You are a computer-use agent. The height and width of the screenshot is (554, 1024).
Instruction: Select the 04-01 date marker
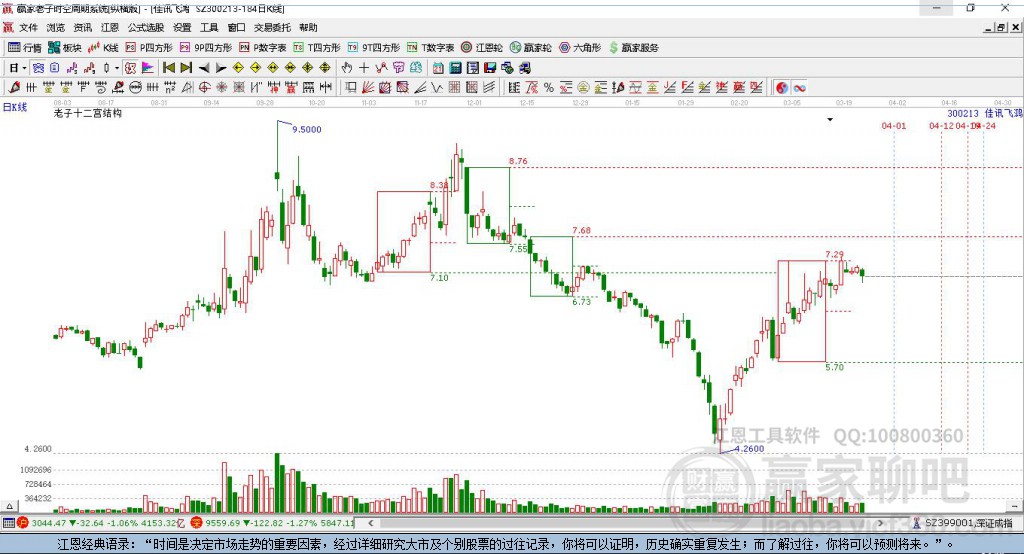coord(894,125)
